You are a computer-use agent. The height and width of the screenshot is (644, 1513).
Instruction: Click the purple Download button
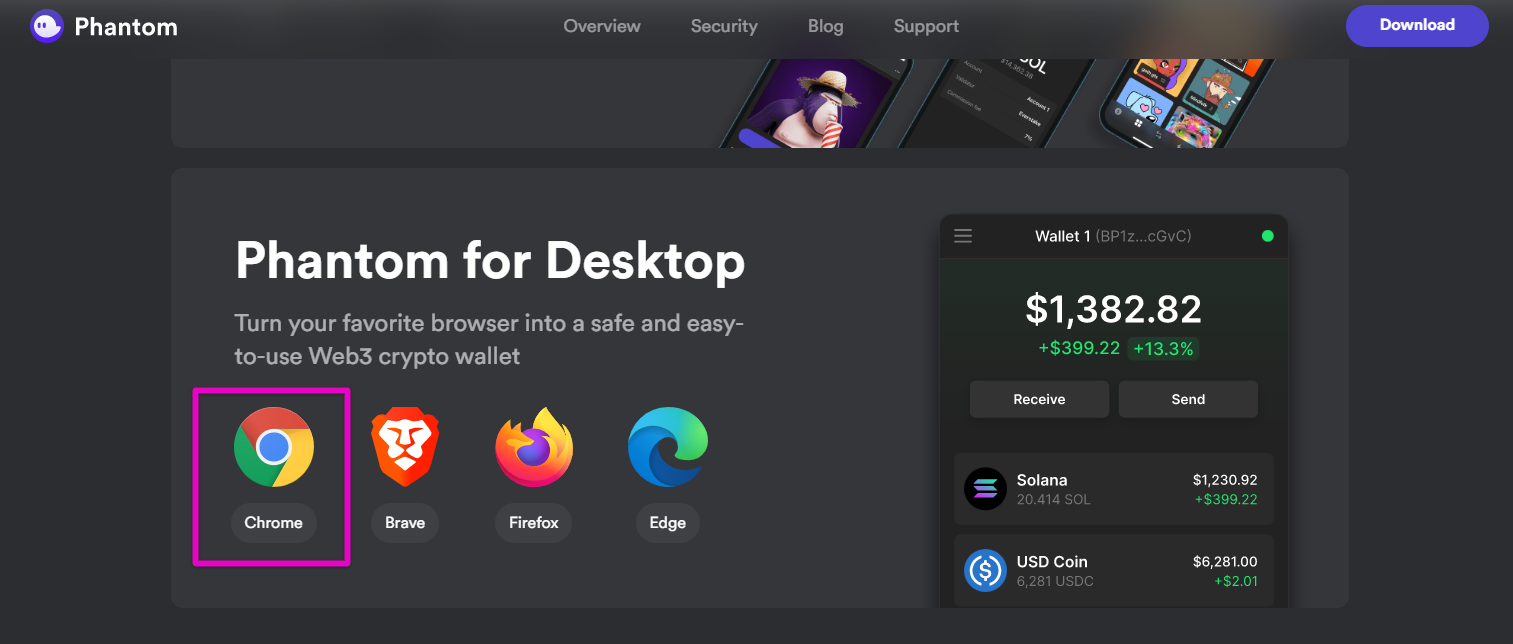(x=1417, y=25)
